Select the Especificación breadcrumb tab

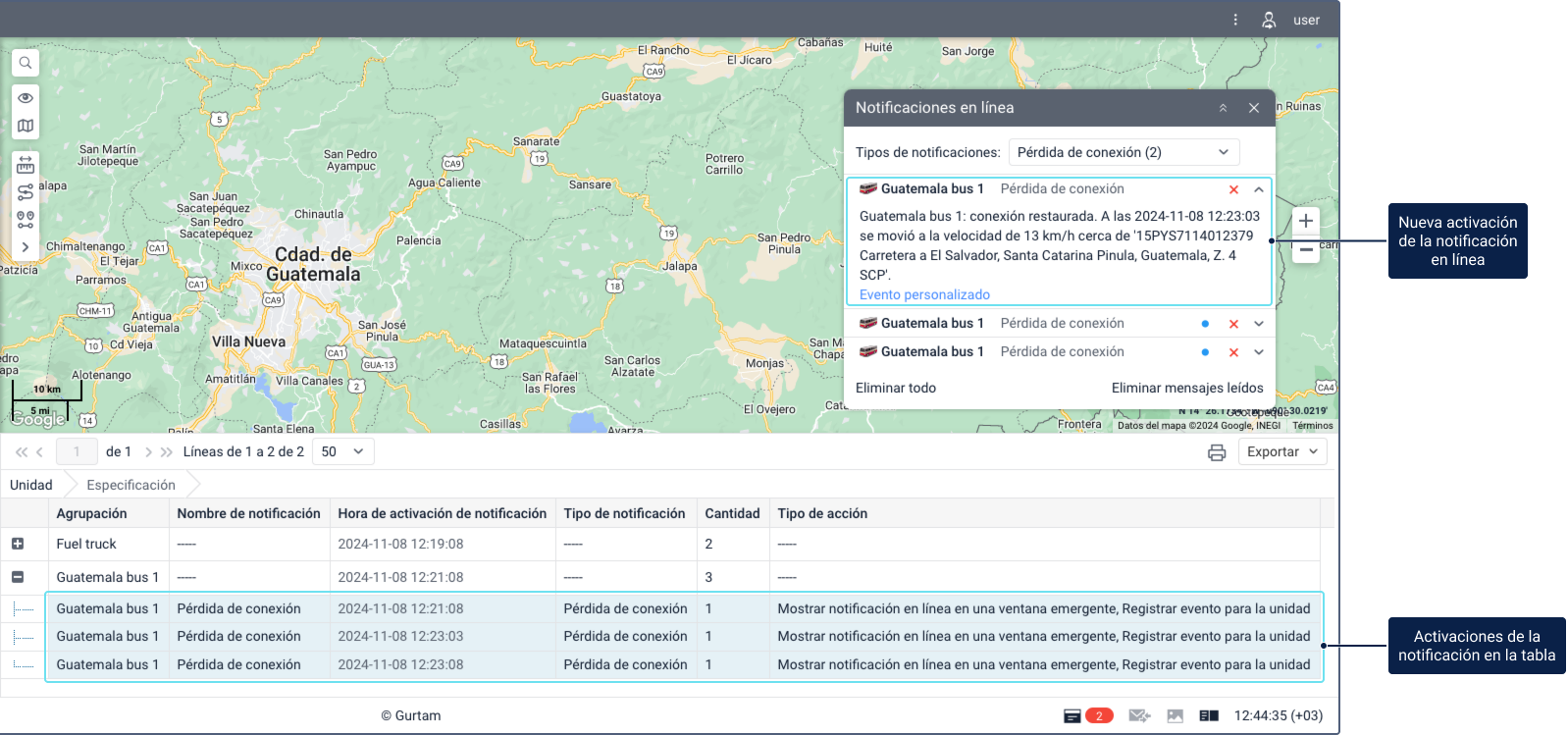131,485
